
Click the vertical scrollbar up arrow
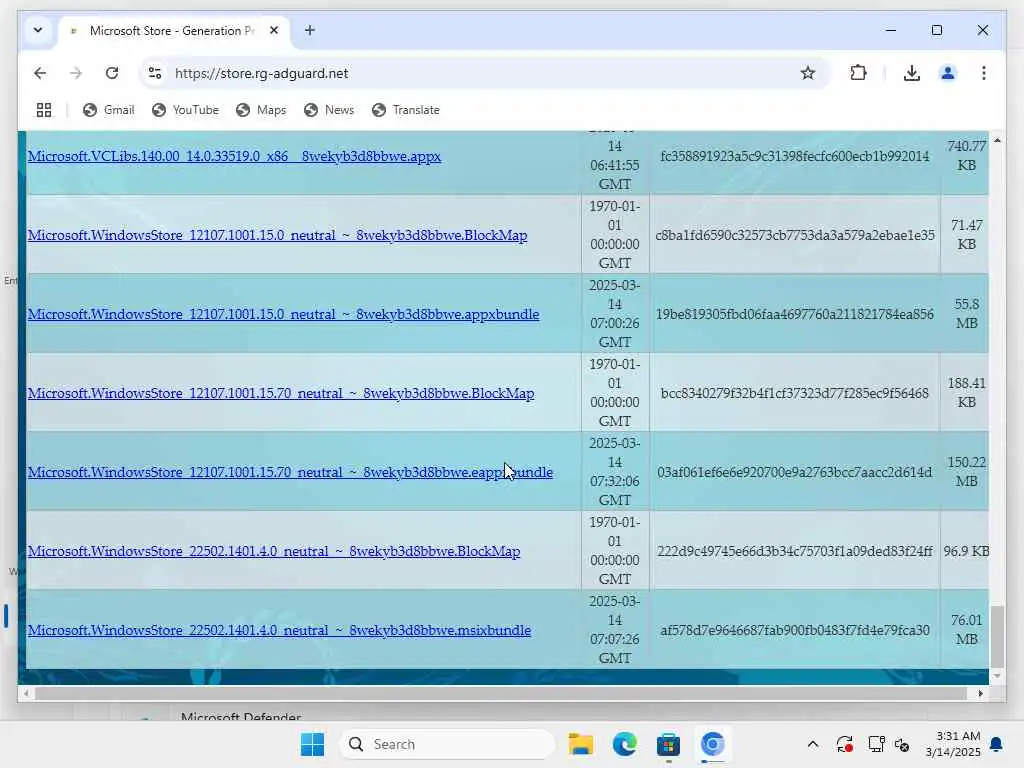pyautogui.click(x=997, y=140)
